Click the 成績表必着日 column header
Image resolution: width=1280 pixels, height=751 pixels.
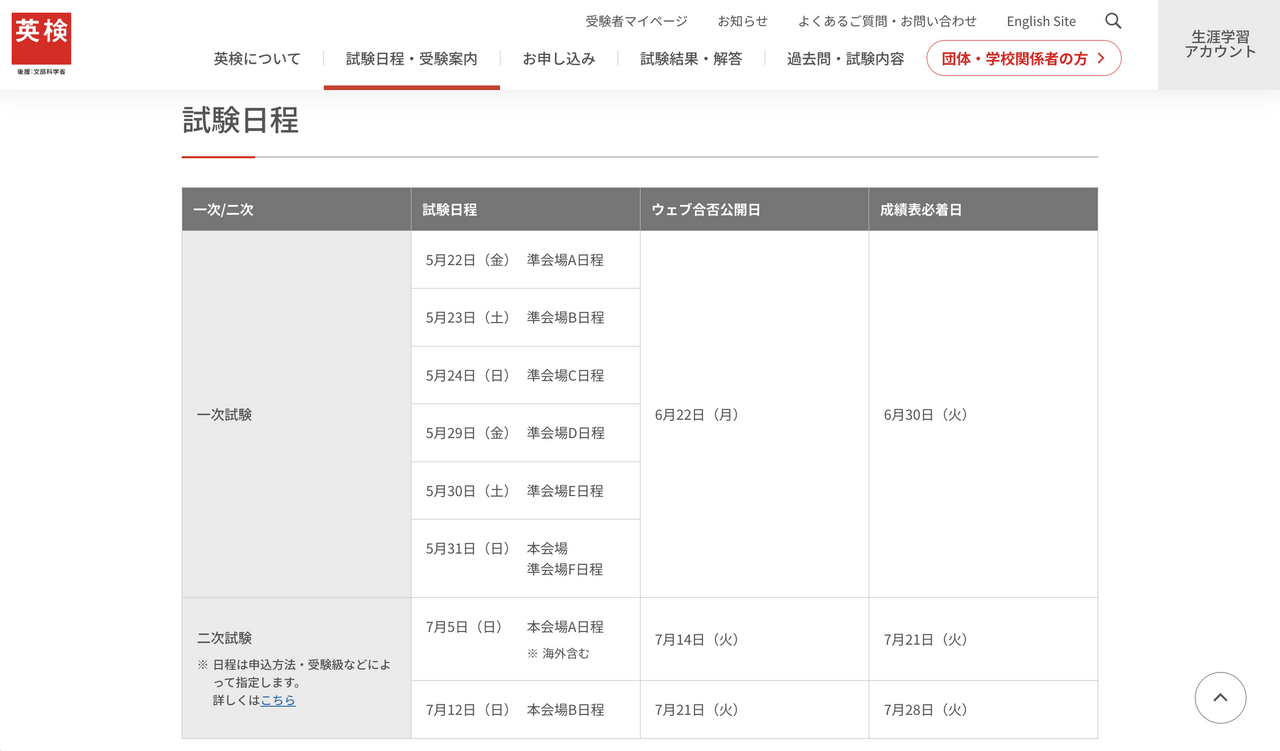coord(983,209)
